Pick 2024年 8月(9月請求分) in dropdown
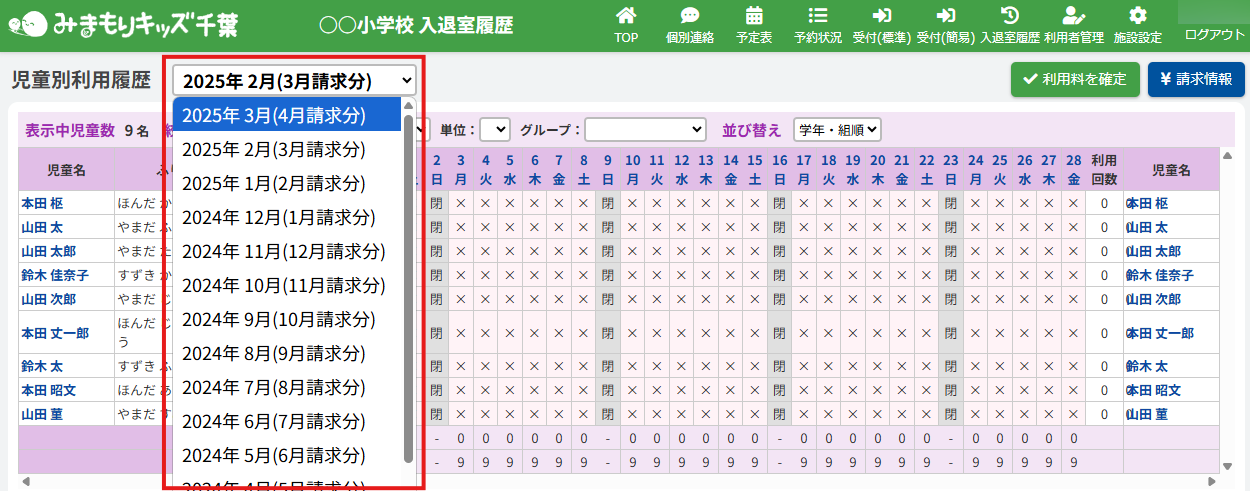The height and width of the screenshot is (491, 1250). (287, 354)
